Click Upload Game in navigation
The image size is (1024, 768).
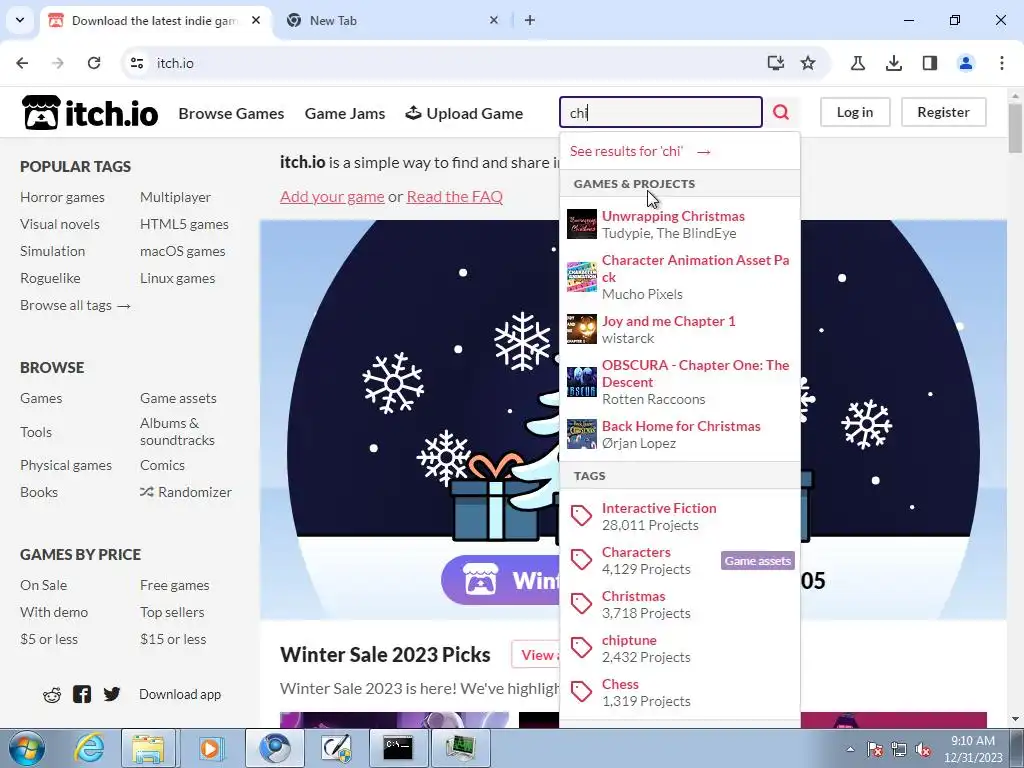pyautogui.click(x=464, y=114)
